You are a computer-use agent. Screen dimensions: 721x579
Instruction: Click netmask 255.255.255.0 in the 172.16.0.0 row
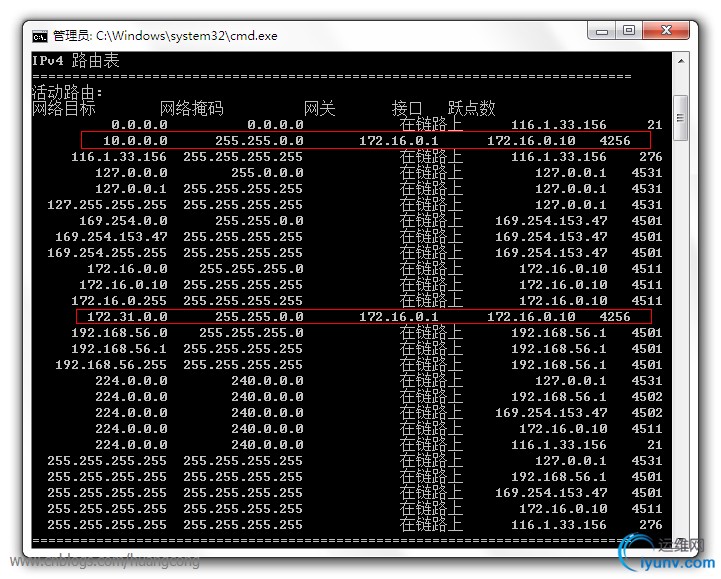pyautogui.click(x=251, y=269)
